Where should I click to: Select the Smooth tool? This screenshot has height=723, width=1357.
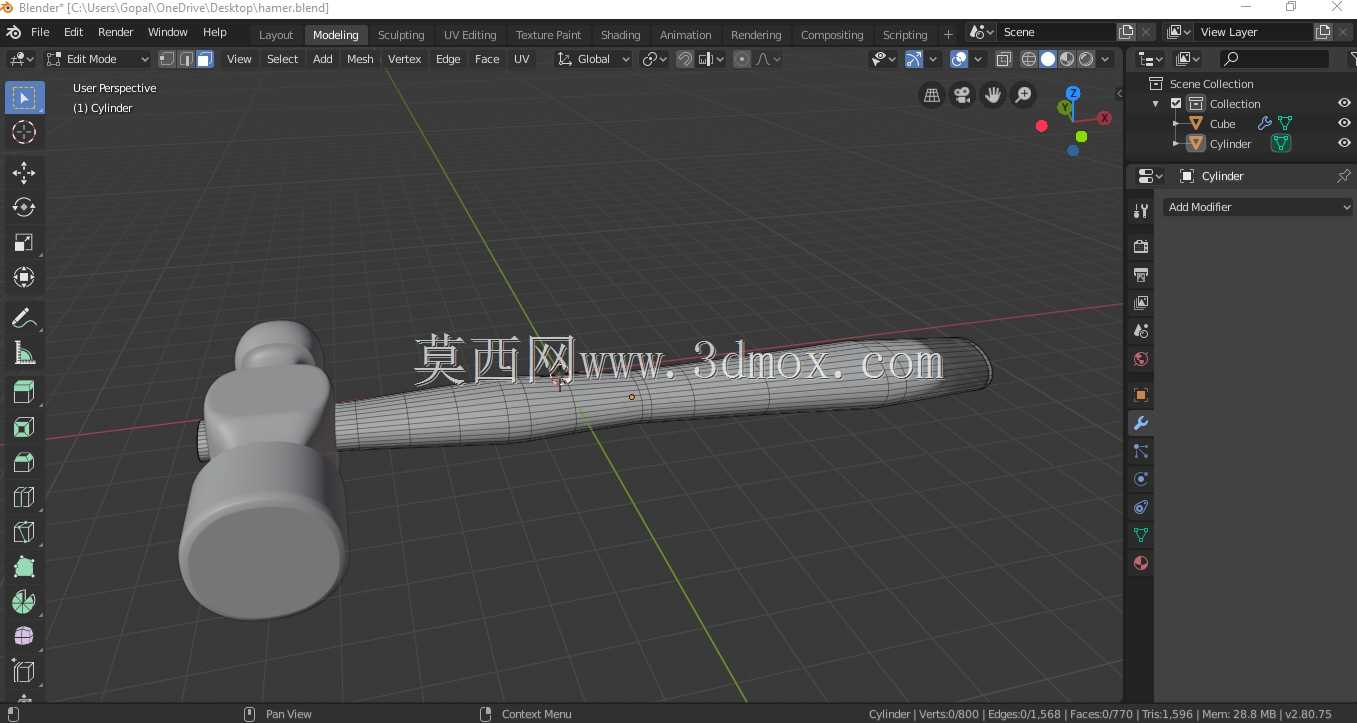[24, 637]
